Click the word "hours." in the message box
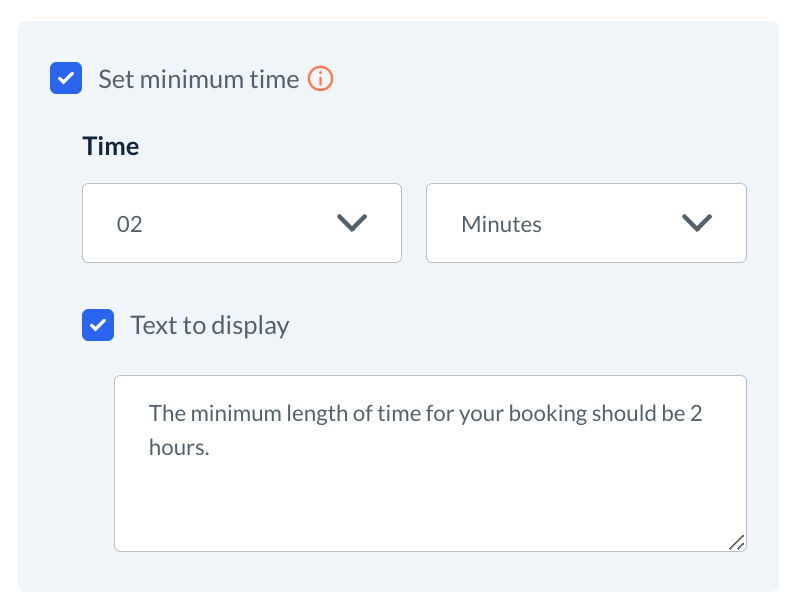This screenshot has height=616, width=806. (179, 448)
